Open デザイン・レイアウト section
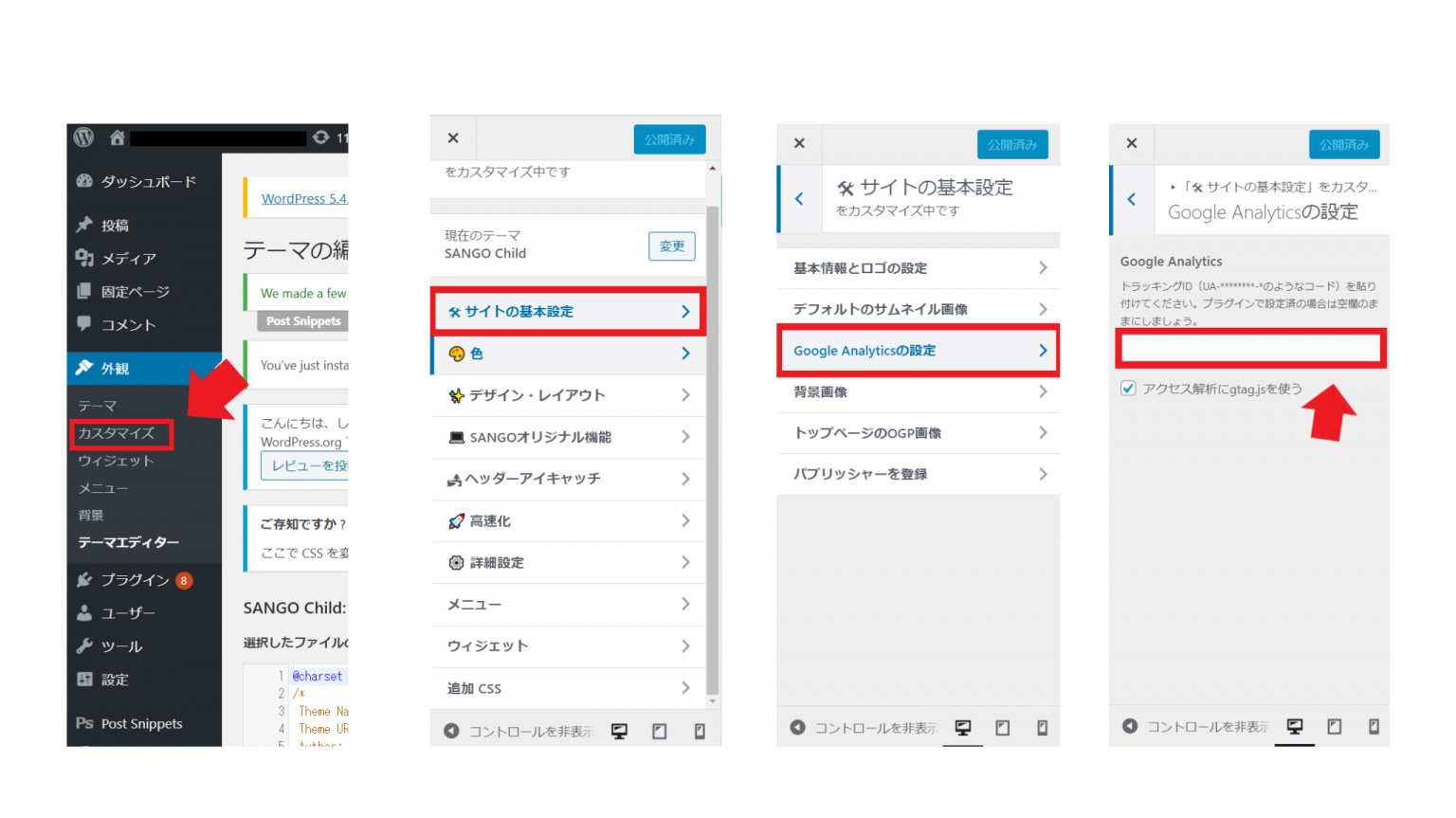Image resolution: width=1456 pixels, height=818 pixels. pos(569,395)
